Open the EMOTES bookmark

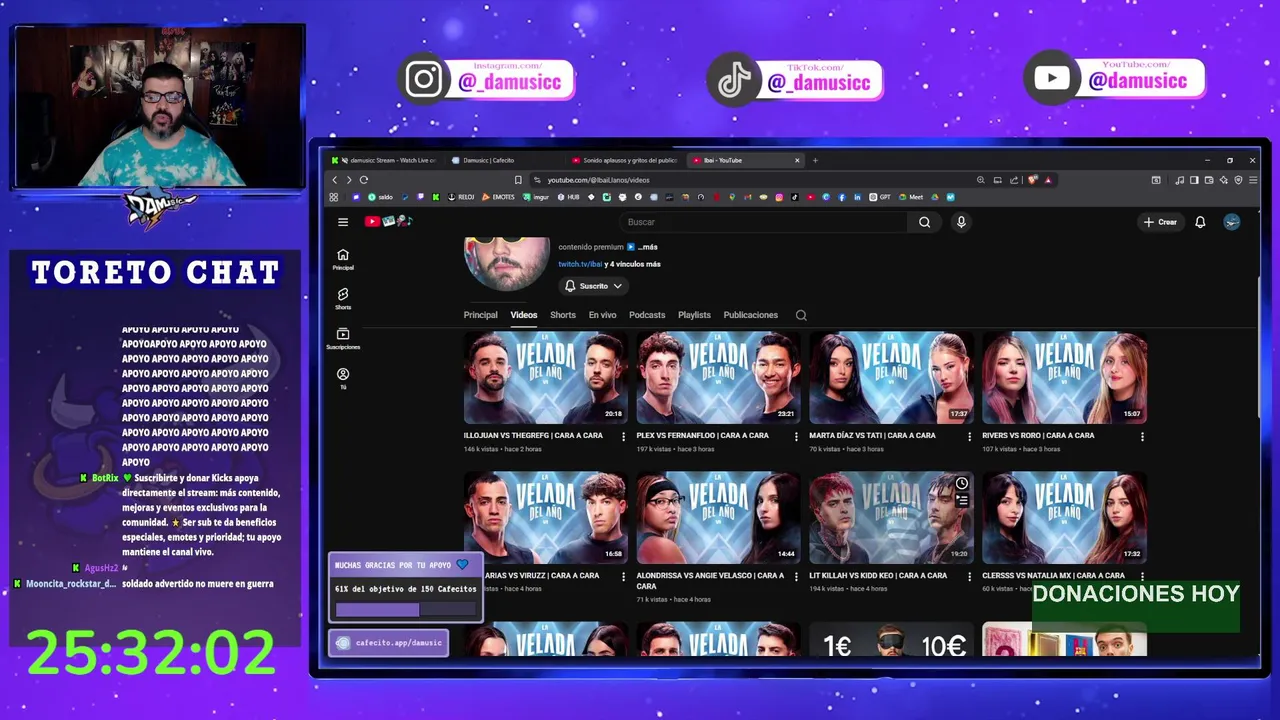[497, 197]
